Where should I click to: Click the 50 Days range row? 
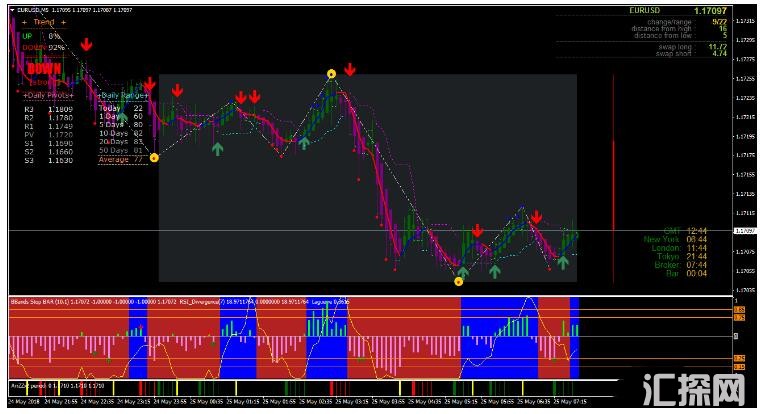tap(121, 151)
